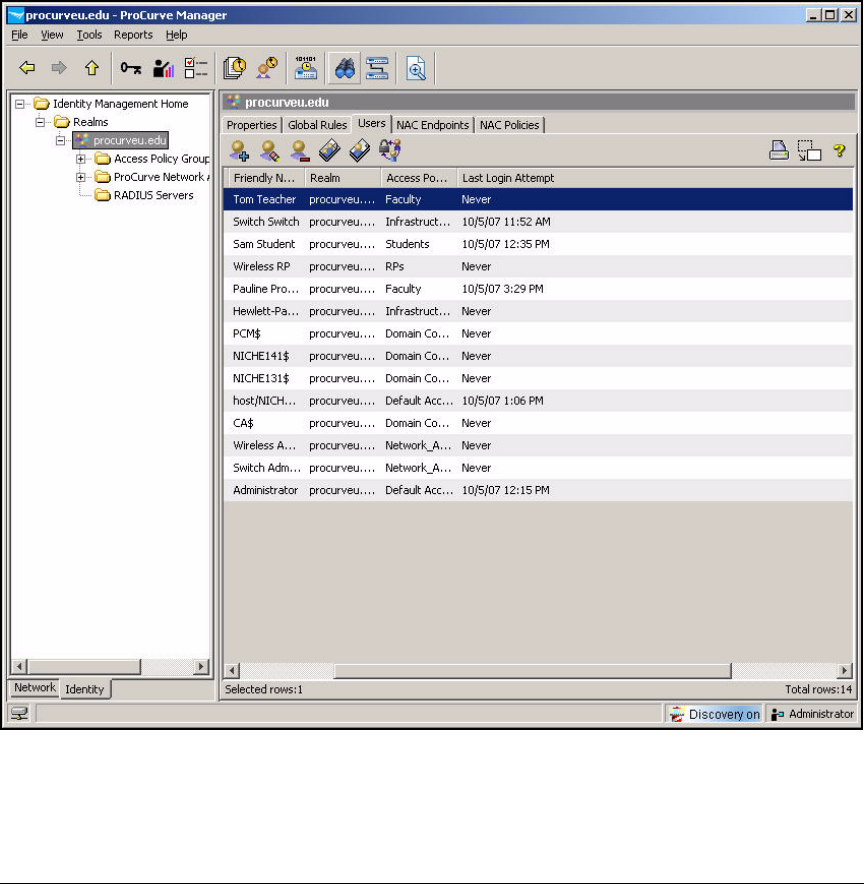Click right arrow of users table scrollbar

[x=844, y=670]
